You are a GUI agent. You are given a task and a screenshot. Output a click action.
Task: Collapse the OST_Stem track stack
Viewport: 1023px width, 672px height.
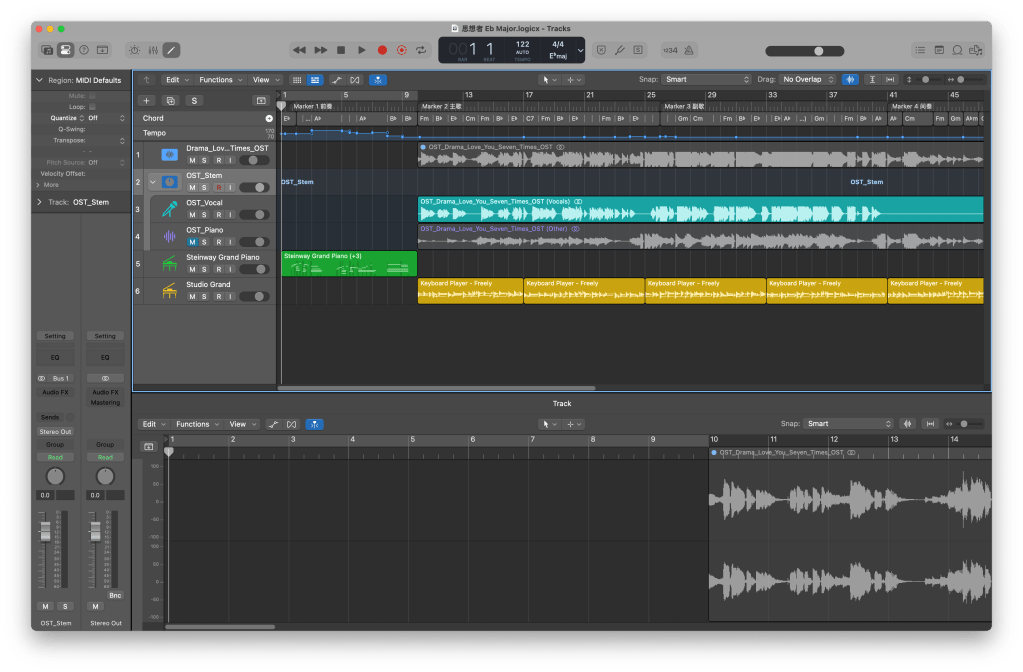(x=153, y=182)
